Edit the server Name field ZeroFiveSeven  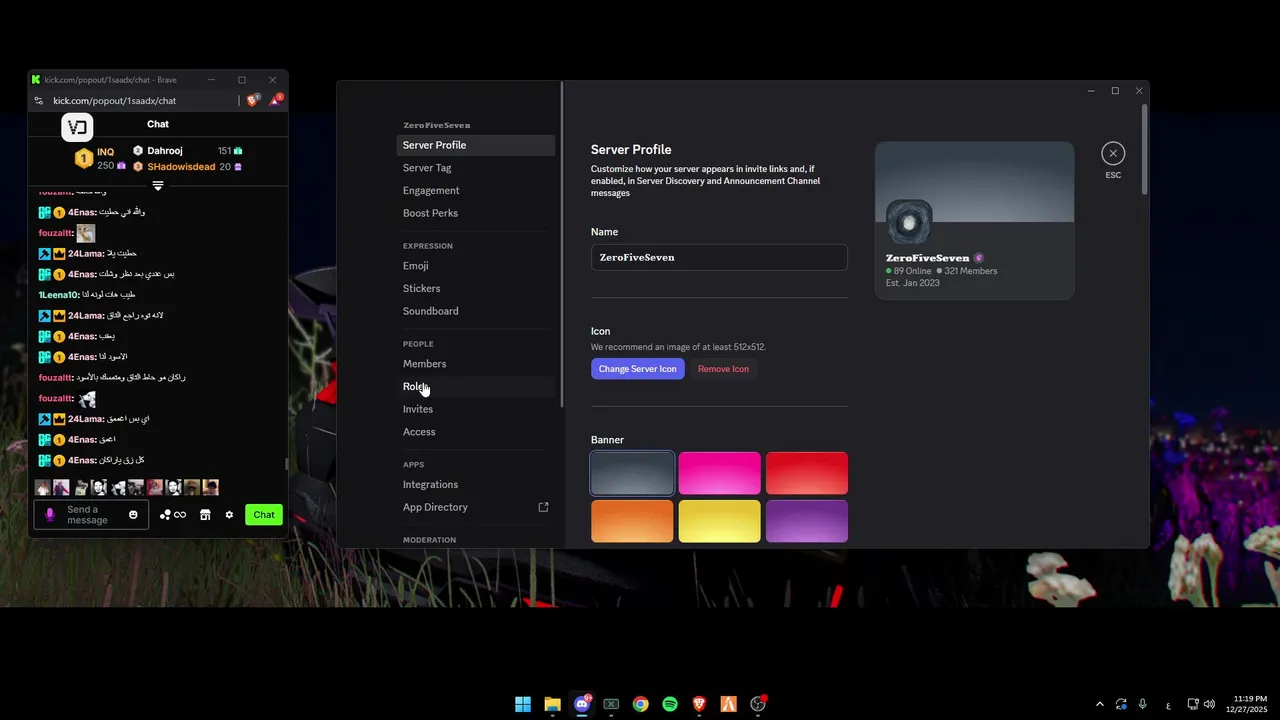pyautogui.click(x=719, y=257)
